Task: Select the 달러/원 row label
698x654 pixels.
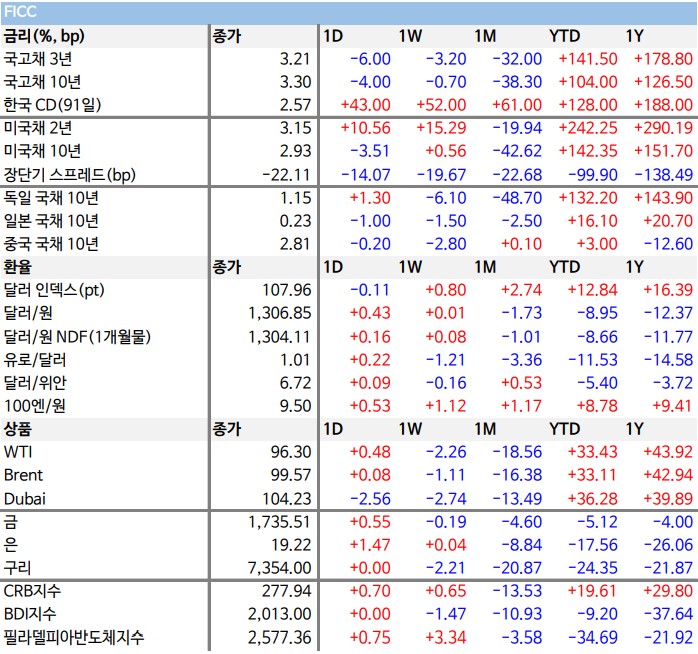Action: [x=28, y=313]
